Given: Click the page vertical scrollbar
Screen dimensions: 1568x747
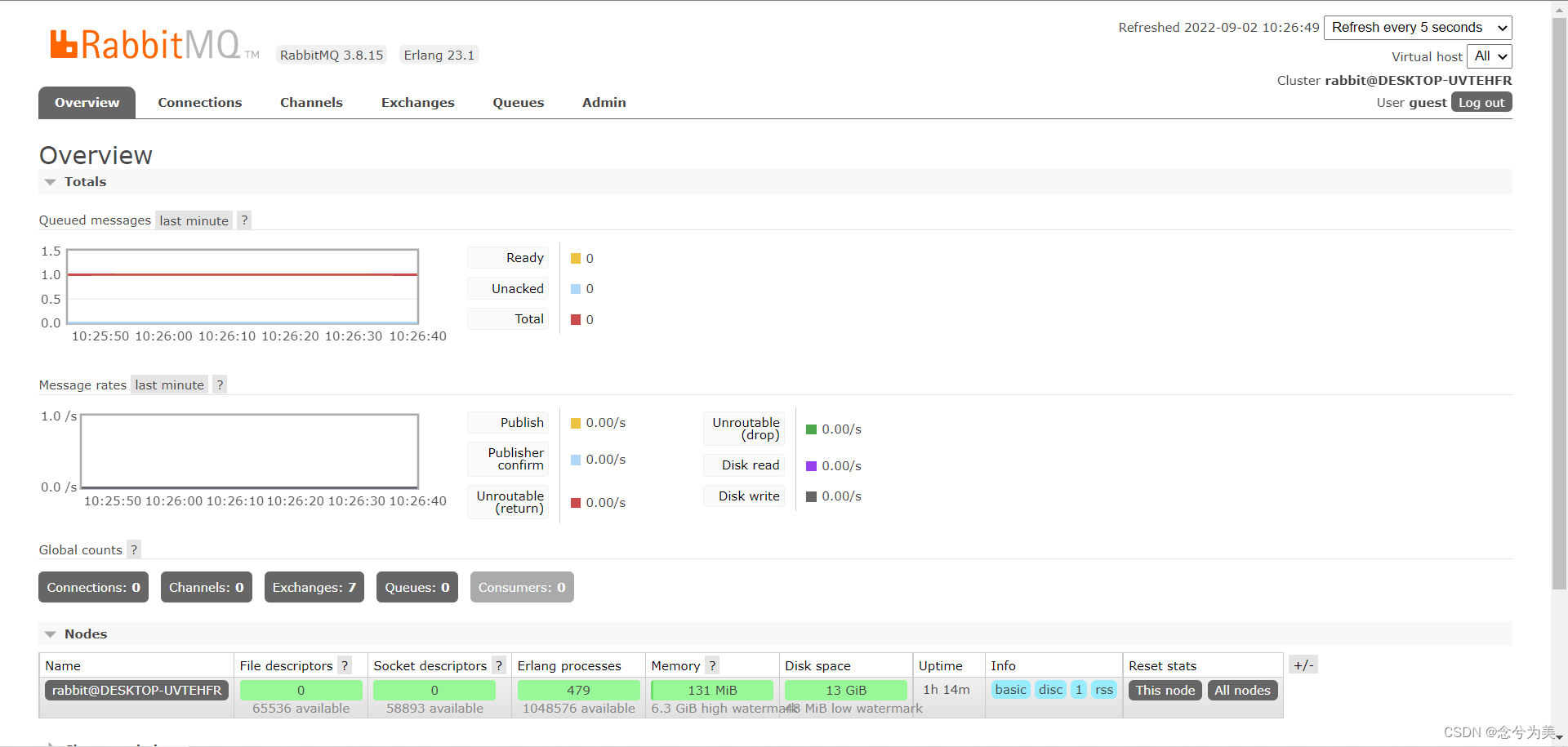Looking at the screenshot, I should pyautogui.click(x=1559, y=302).
